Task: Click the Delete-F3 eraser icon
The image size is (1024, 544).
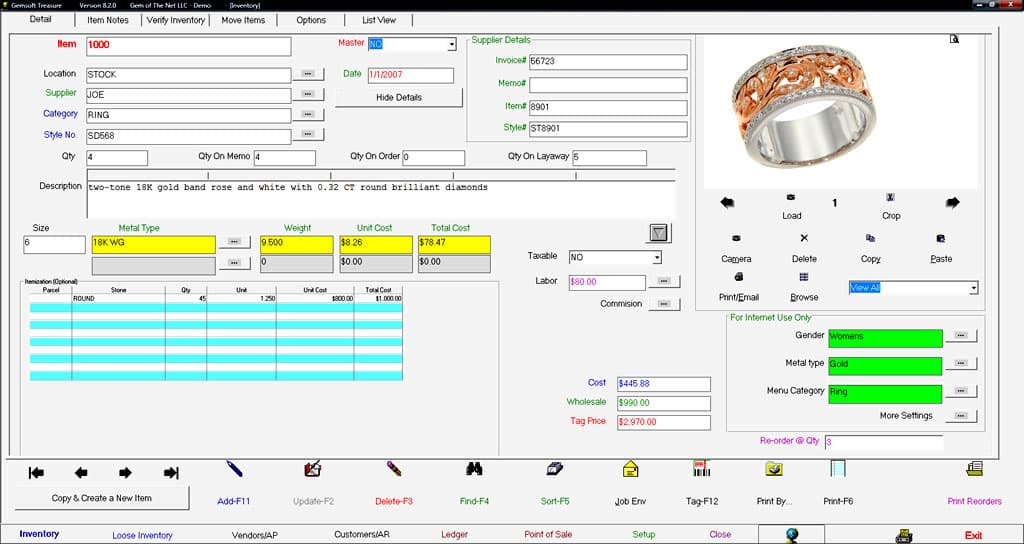Action: (x=394, y=469)
